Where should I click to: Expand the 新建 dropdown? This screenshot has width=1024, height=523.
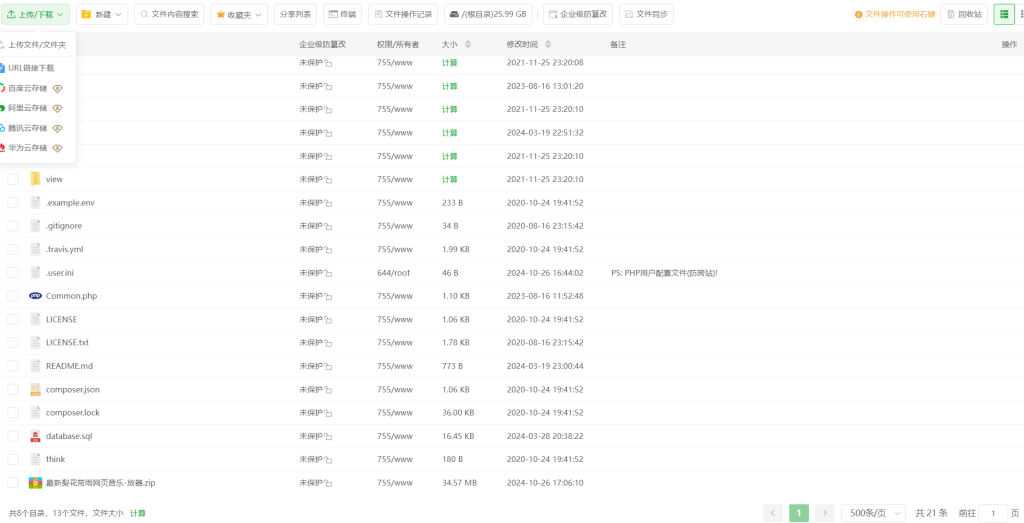click(102, 15)
